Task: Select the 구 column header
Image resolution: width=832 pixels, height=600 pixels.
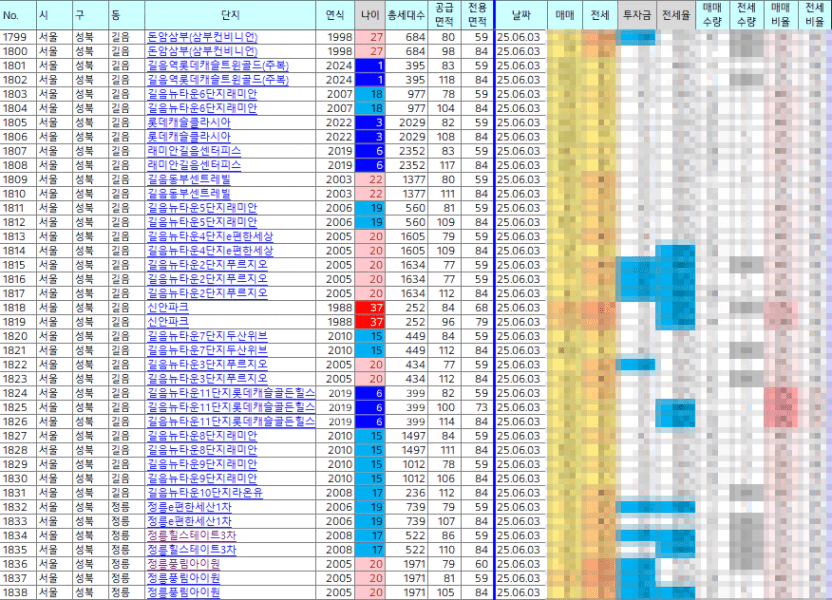Action: click(x=90, y=15)
